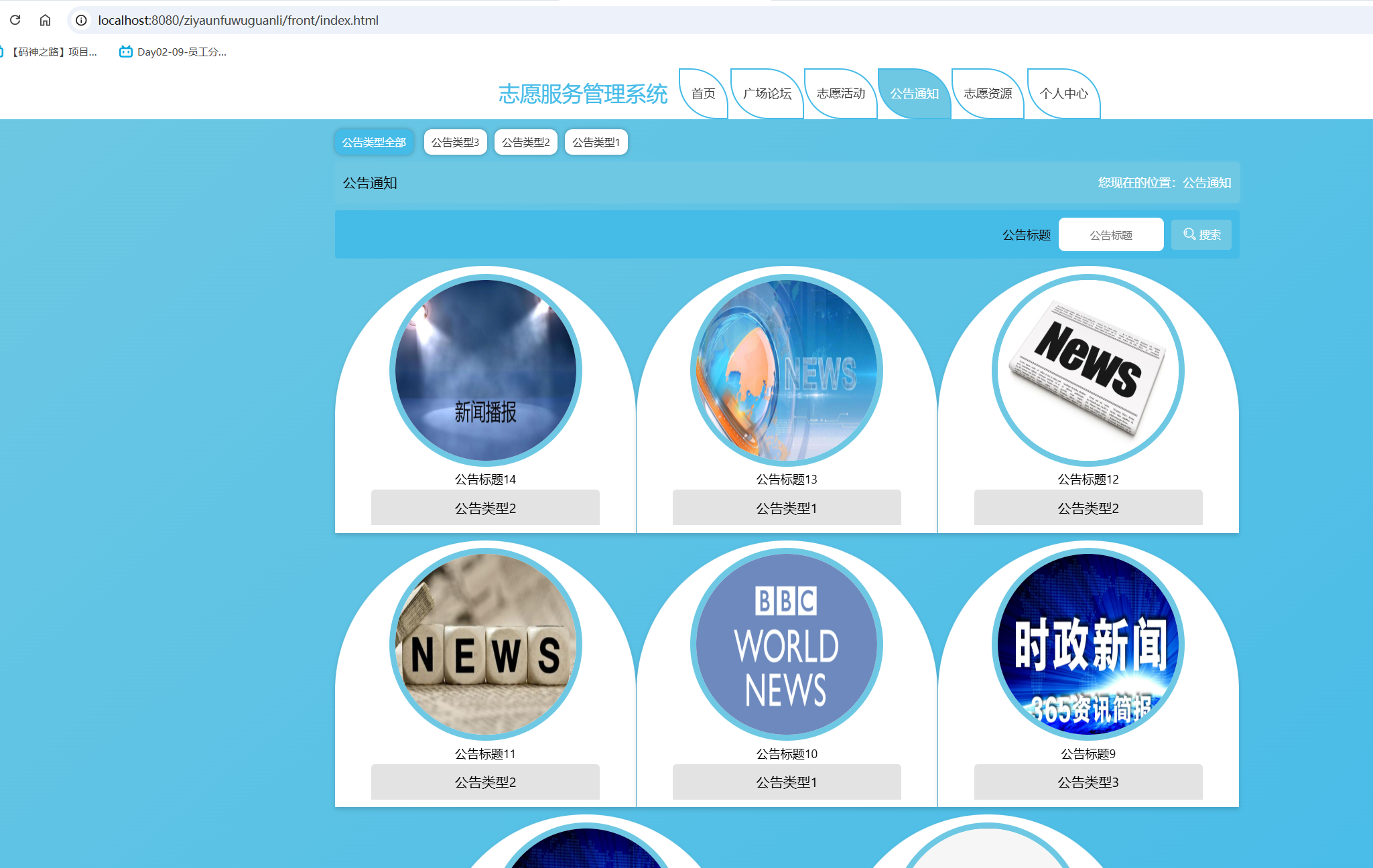Image resolution: width=1373 pixels, height=868 pixels.
Task: Select filter 公告类型1
Action: (x=596, y=141)
